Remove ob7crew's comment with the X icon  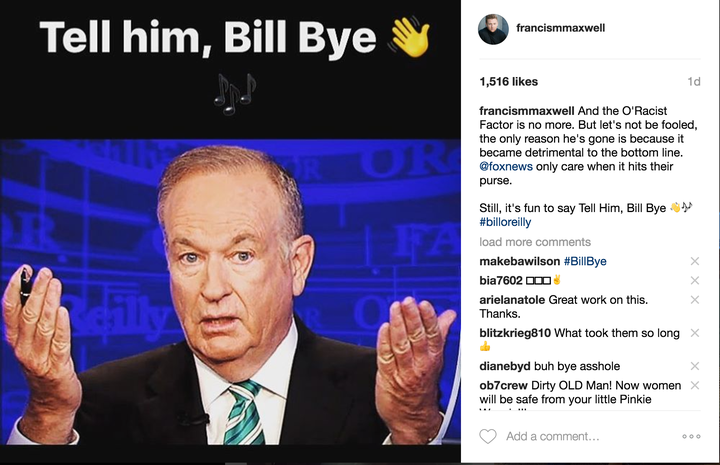[695, 385]
